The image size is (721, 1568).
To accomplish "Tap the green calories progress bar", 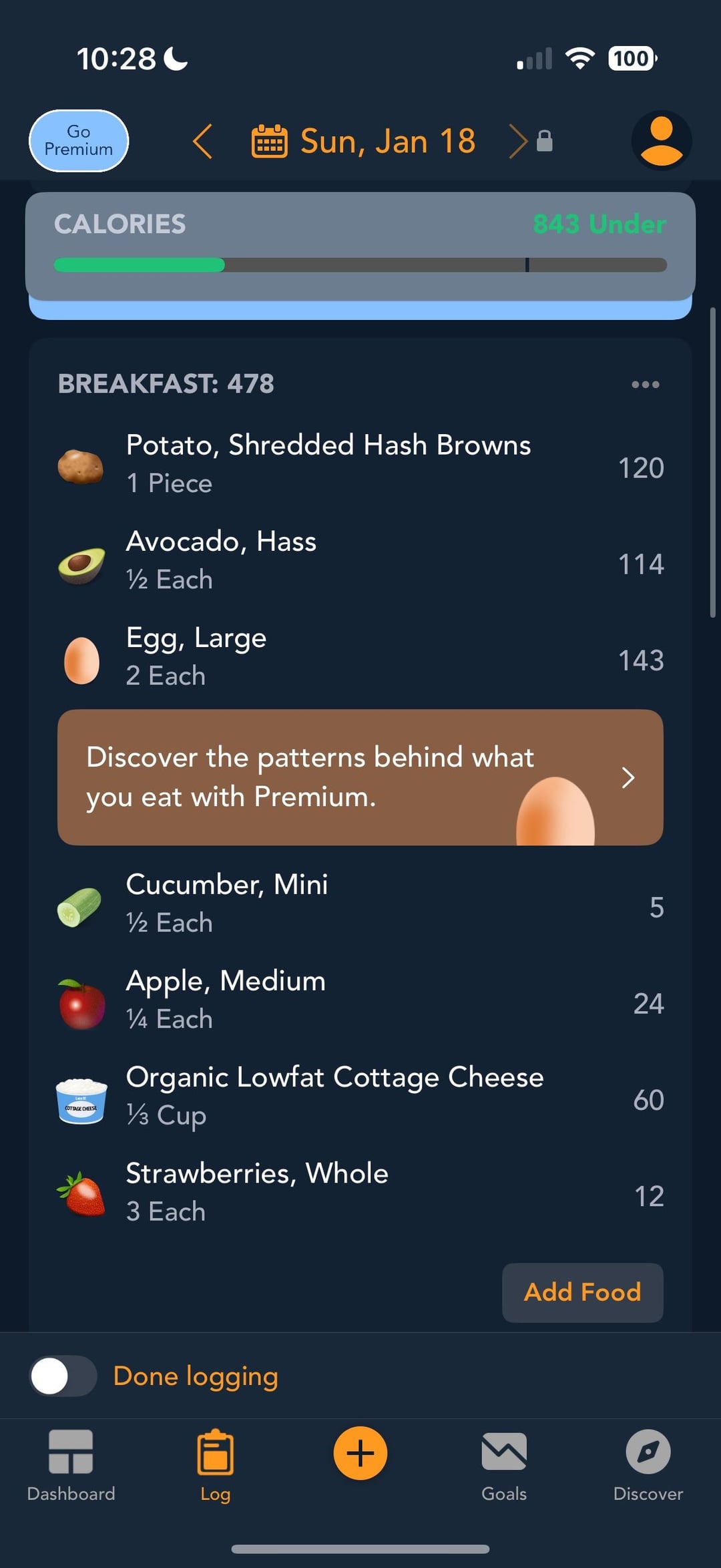I will pyautogui.click(x=139, y=265).
